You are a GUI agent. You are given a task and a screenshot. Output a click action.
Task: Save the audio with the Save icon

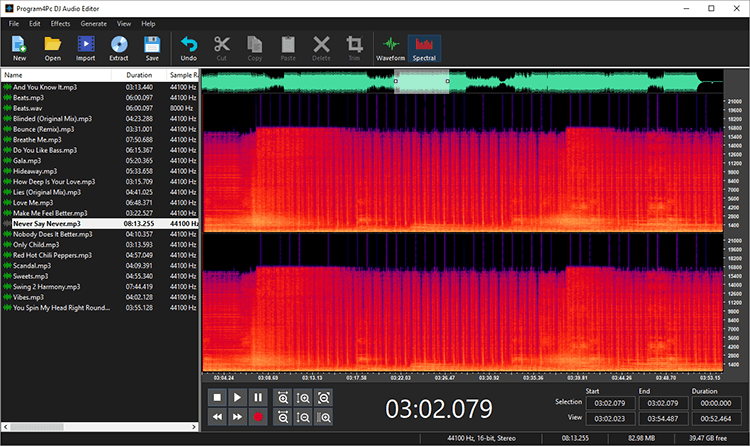click(x=152, y=47)
